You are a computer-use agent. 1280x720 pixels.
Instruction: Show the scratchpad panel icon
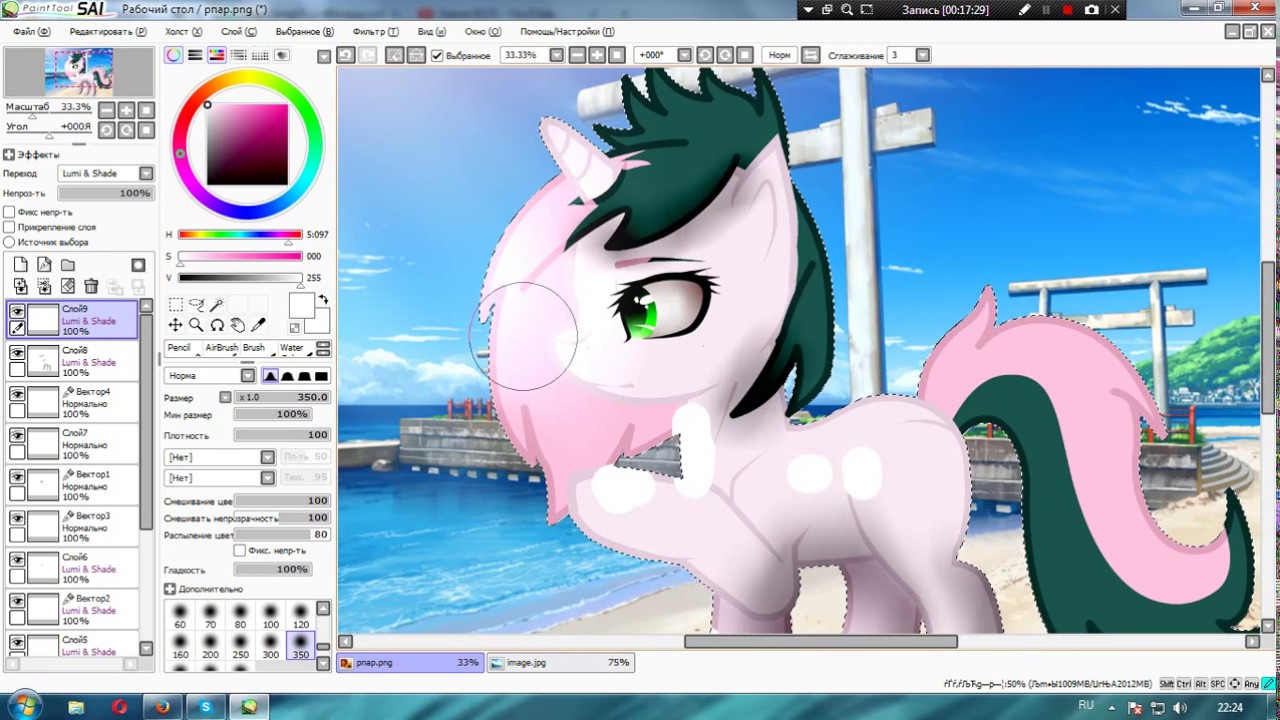282,55
